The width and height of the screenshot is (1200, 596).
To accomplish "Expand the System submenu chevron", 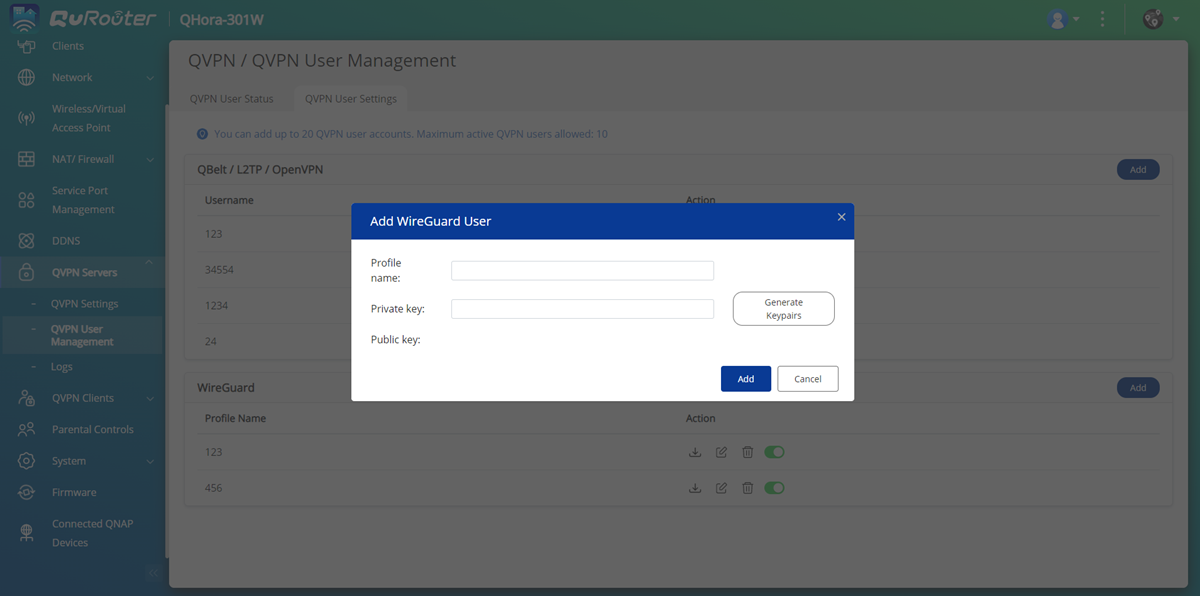I will pyautogui.click(x=150, y=461).
